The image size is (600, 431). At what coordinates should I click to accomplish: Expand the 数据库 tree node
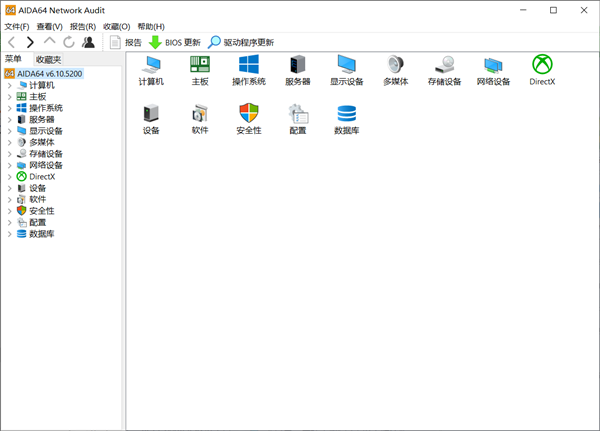click(10, 234)
